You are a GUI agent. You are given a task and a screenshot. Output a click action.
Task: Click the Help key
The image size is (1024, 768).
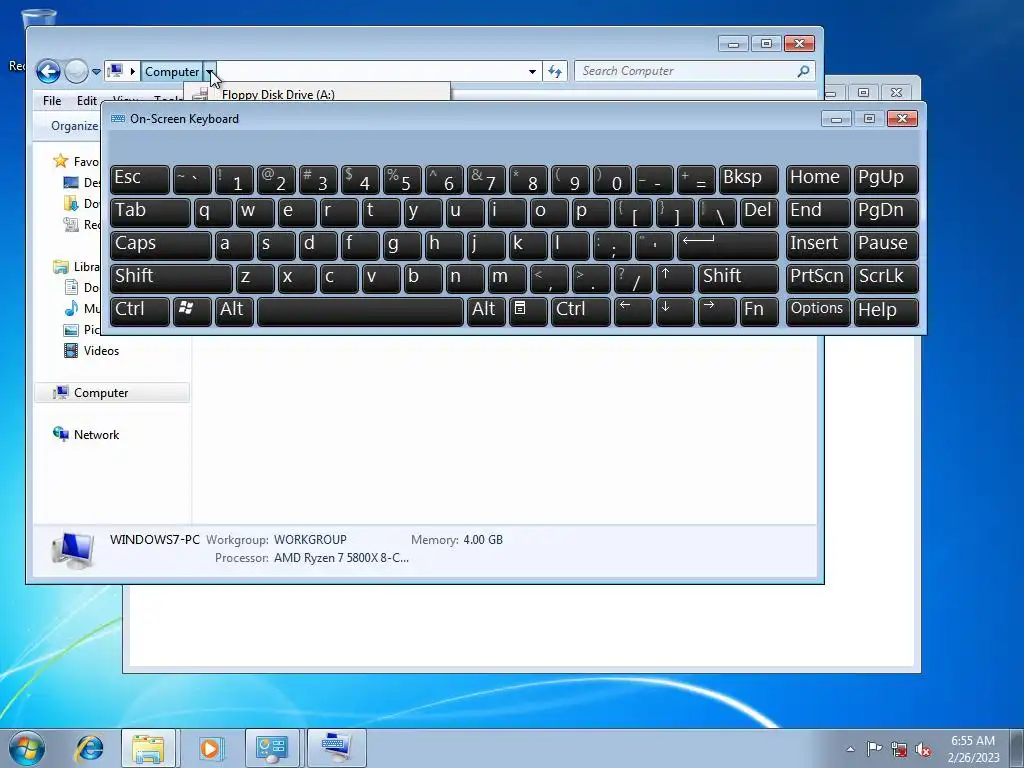pos(886,311)
